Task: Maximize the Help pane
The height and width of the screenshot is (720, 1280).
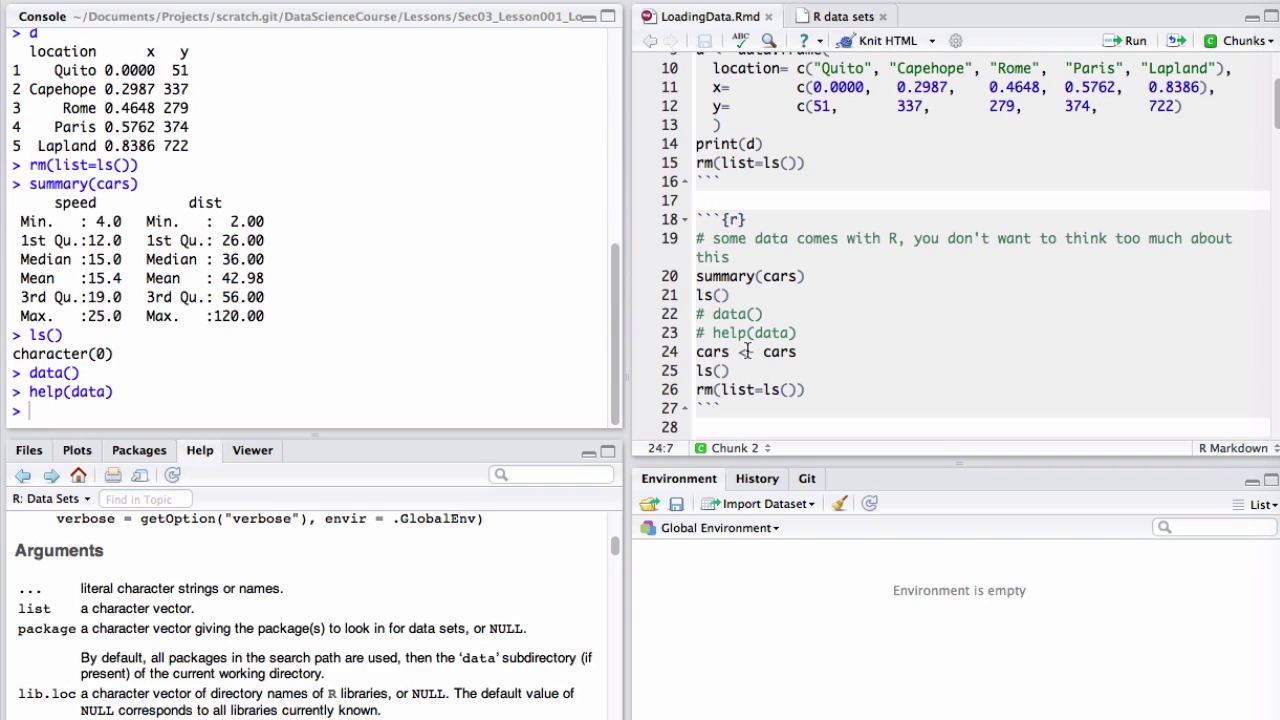Action: pos(608,451)
